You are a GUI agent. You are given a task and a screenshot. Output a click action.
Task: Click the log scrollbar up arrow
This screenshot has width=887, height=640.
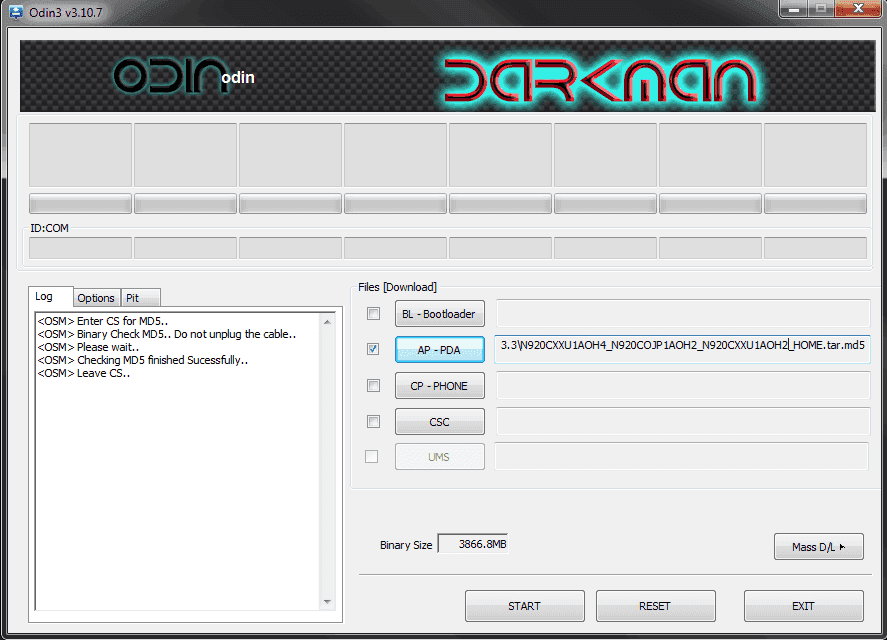click(x=328, y=321)
